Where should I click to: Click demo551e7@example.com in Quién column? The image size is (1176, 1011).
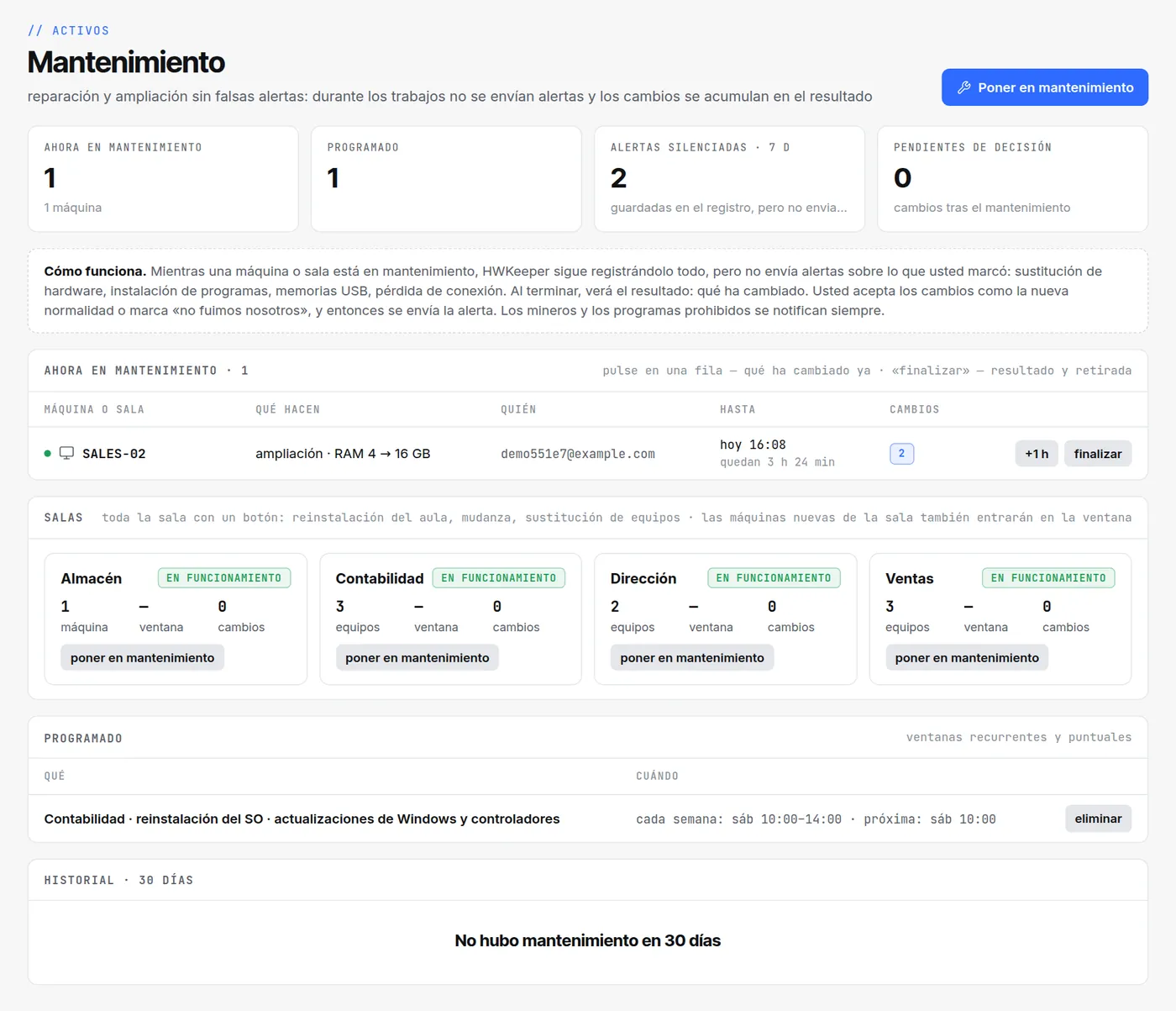[578, 454]
